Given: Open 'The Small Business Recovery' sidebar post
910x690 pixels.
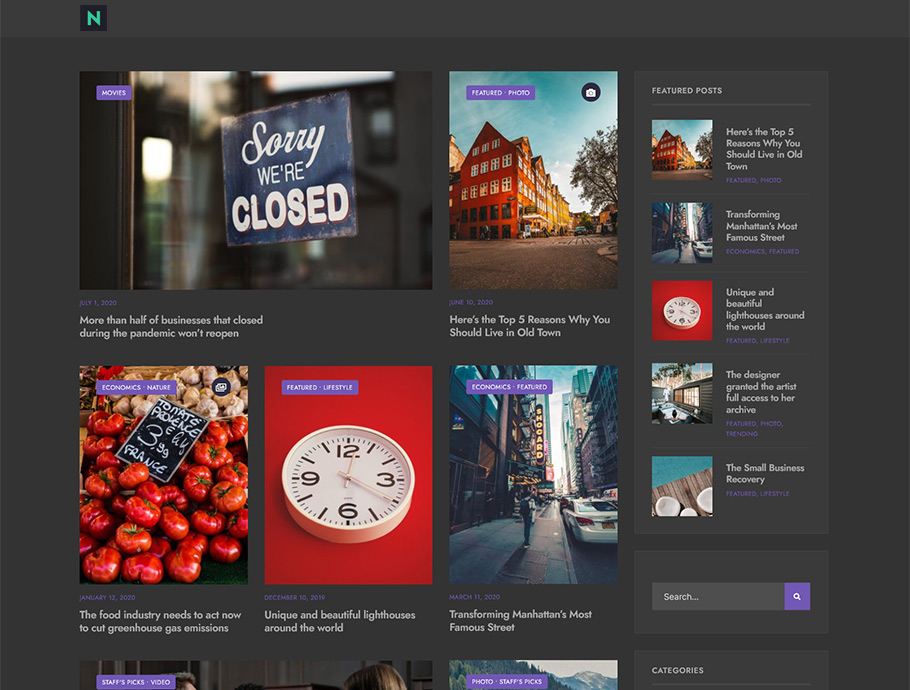Looking at the screenshot, I should pos(765,473).
